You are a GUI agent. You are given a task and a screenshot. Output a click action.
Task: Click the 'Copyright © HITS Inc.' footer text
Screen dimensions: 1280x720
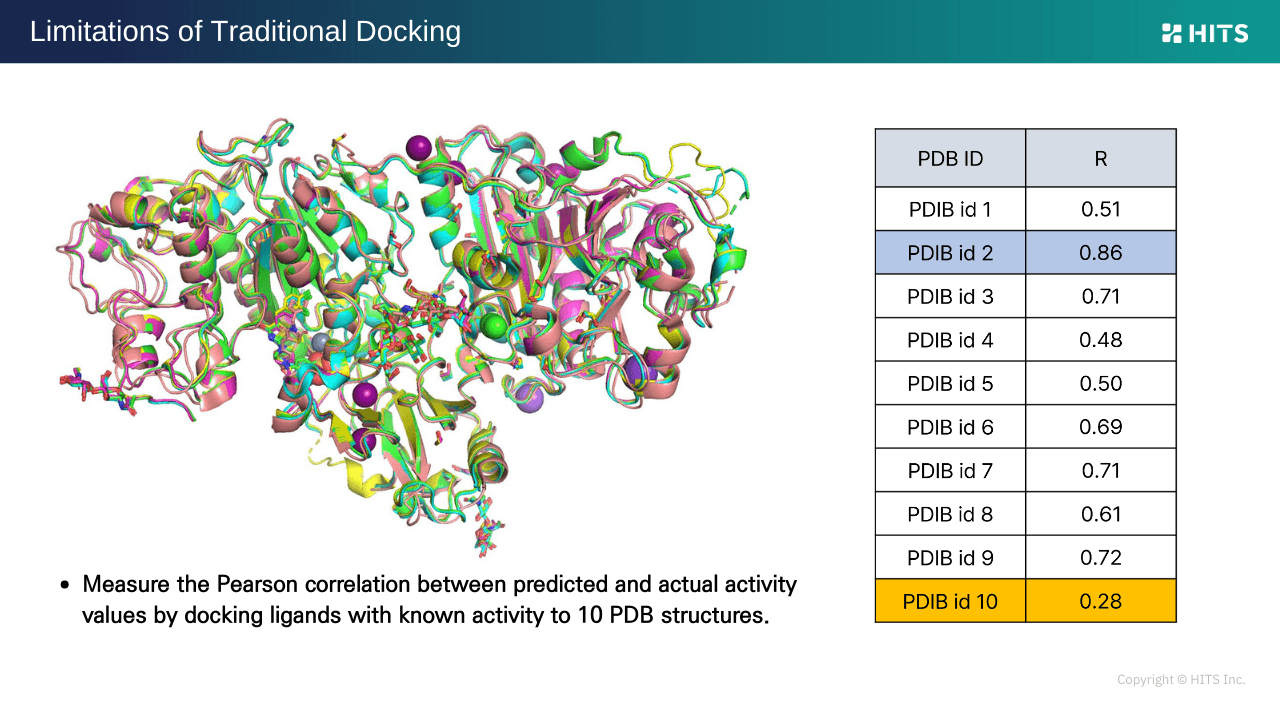tap(1180, 680)
